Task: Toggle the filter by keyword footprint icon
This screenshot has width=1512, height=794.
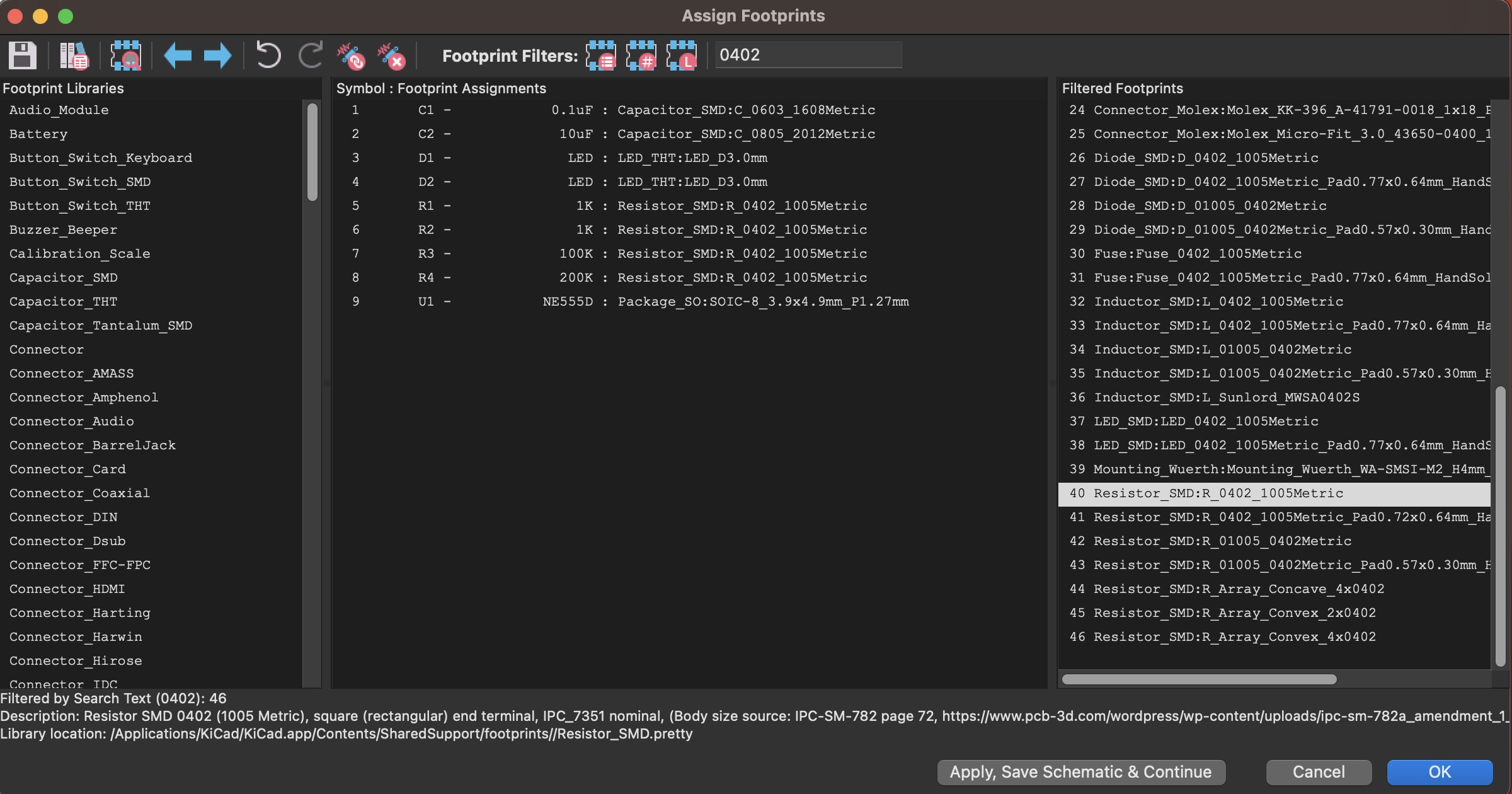Action: (602, 56)
